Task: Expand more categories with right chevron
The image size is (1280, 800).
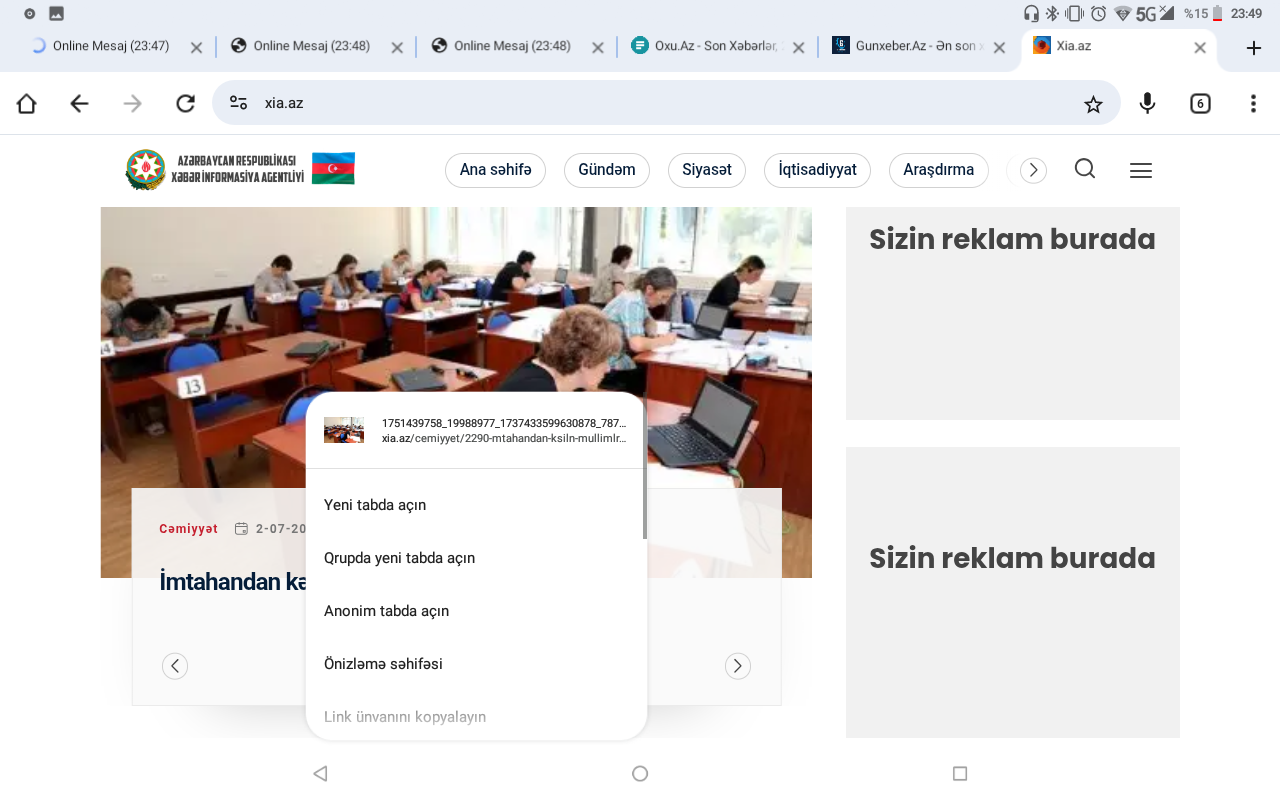Action: pyautogui.click(x=1033, y=170)
